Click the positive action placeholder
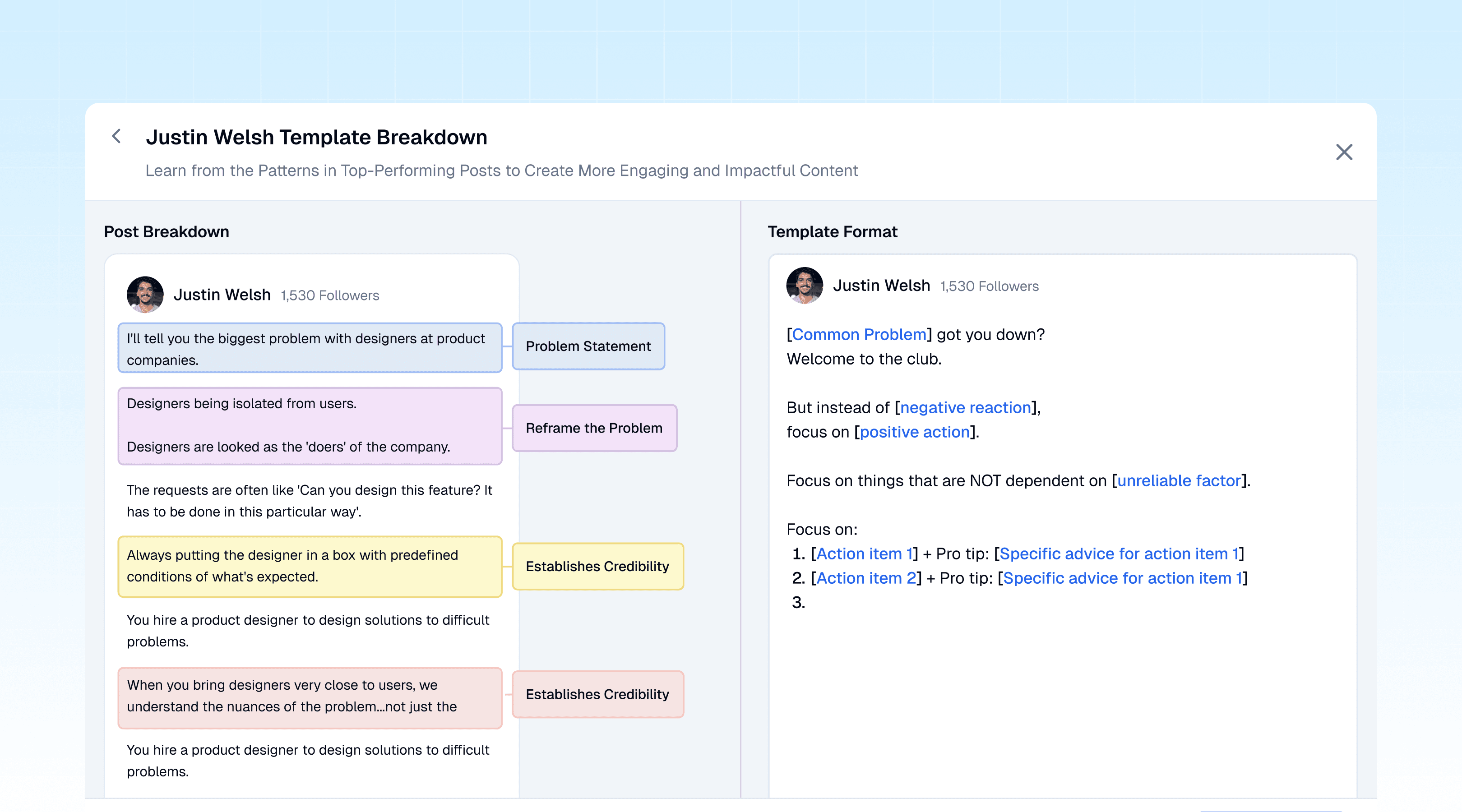1462x812 pixels. coord(914,432)
